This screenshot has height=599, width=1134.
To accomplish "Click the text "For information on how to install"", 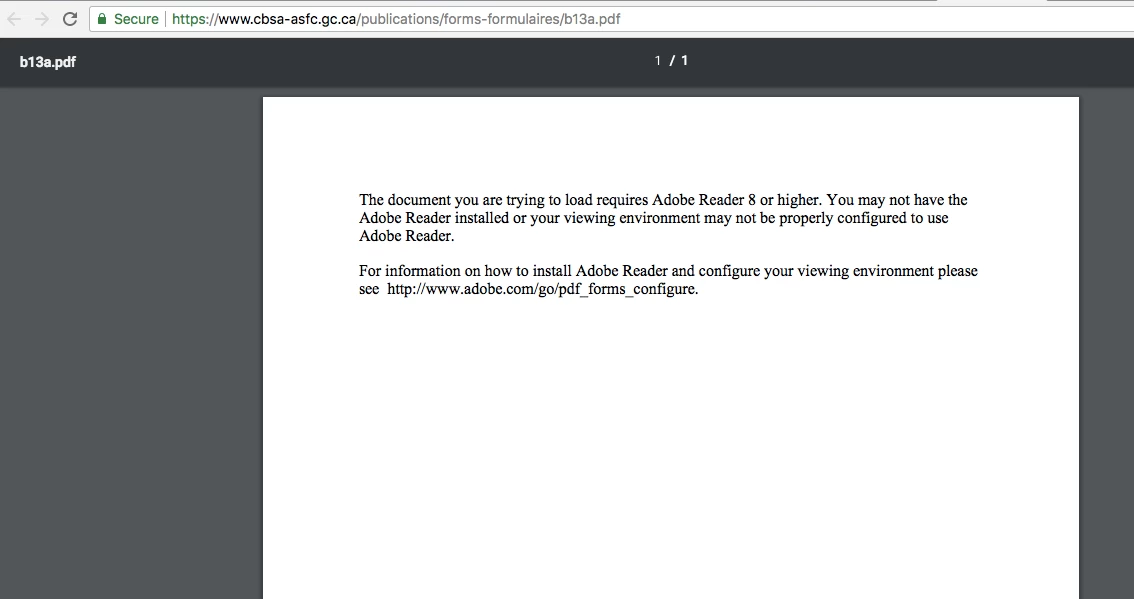I will point(465,271).
